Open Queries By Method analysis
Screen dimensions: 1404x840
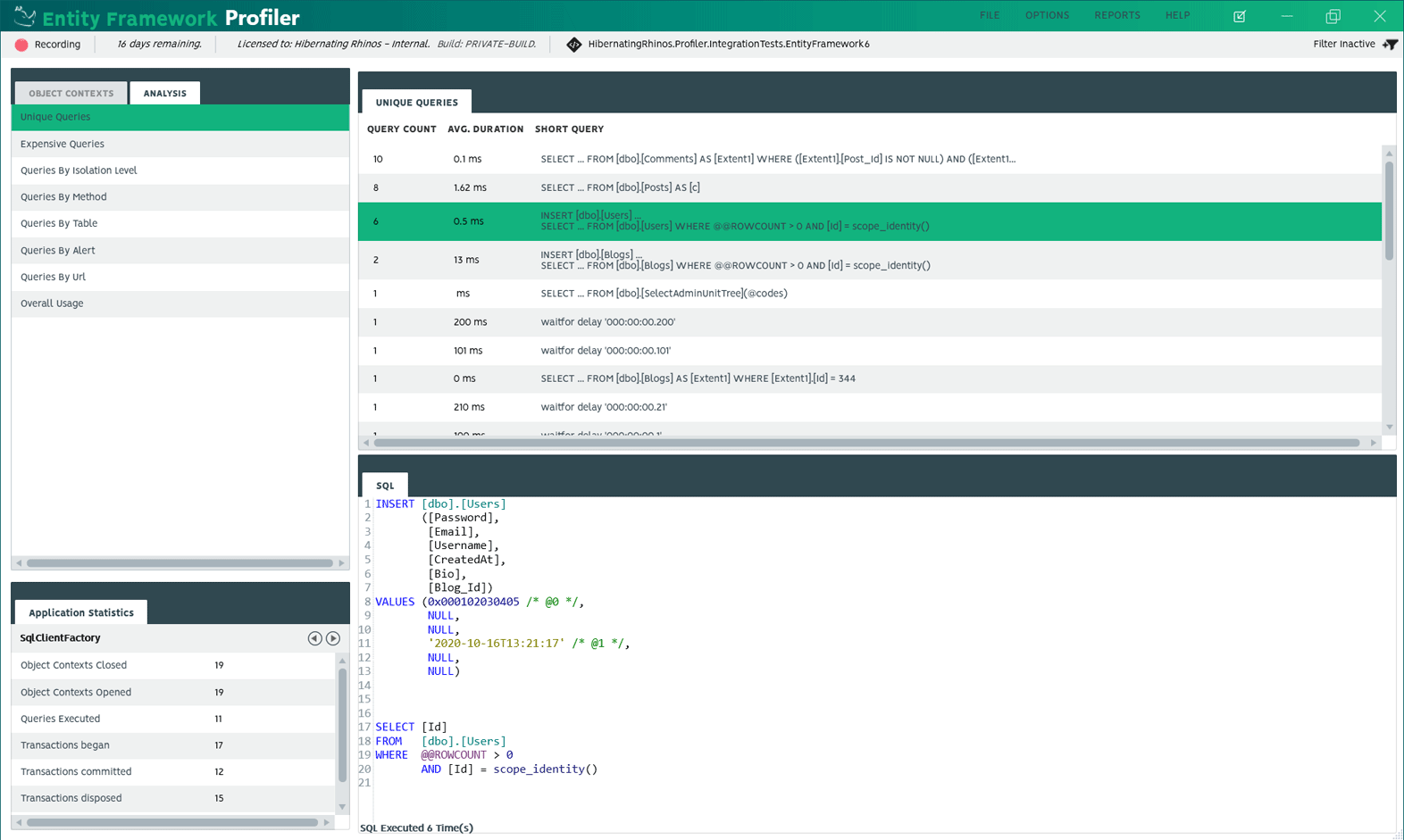(180, 197)
